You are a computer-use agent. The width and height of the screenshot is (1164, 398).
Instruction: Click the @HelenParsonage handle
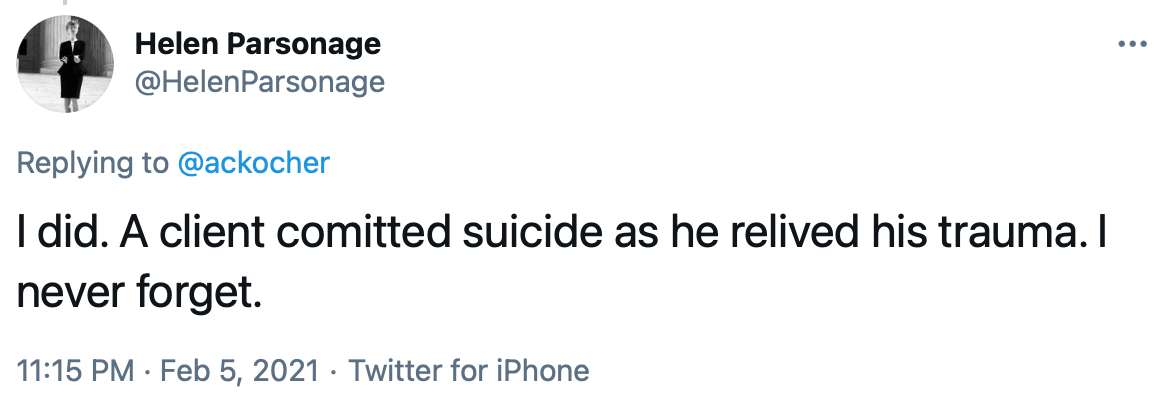[x=260, y=82]
